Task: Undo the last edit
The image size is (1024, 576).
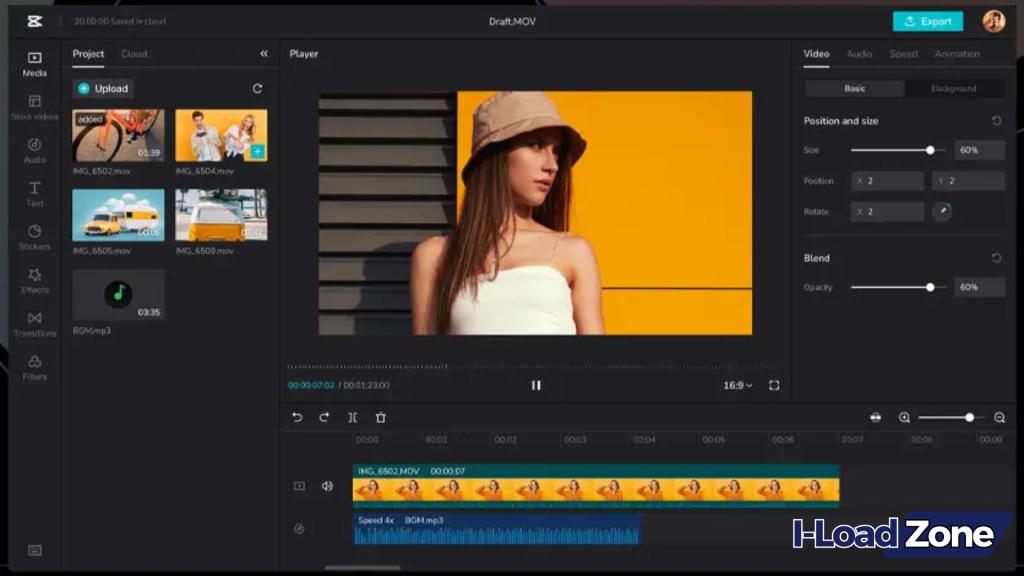Action: 295,417
